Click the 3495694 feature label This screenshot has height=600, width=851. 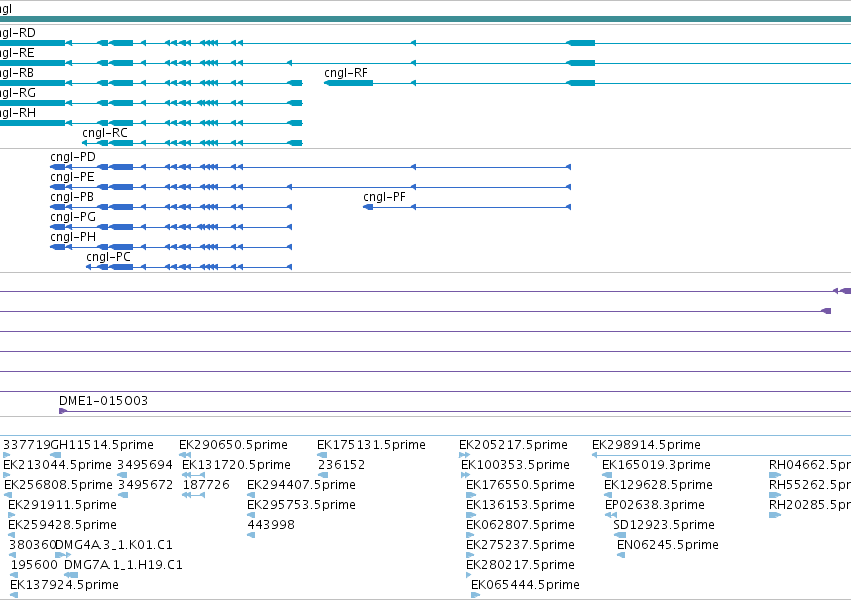145,465
